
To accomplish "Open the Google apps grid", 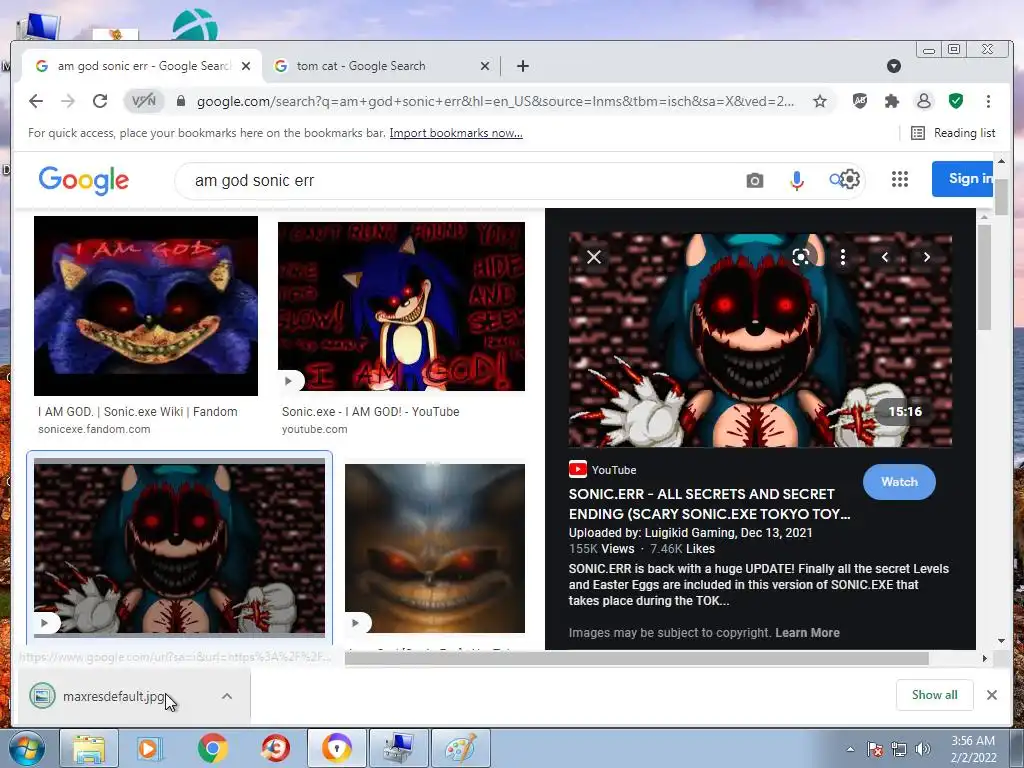I will 900,179.
